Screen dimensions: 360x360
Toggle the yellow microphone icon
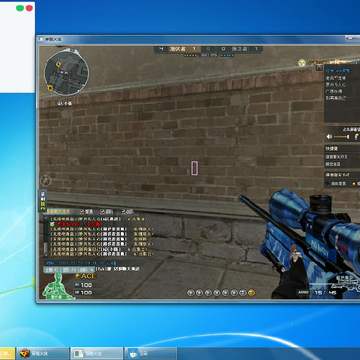(356, 136)
